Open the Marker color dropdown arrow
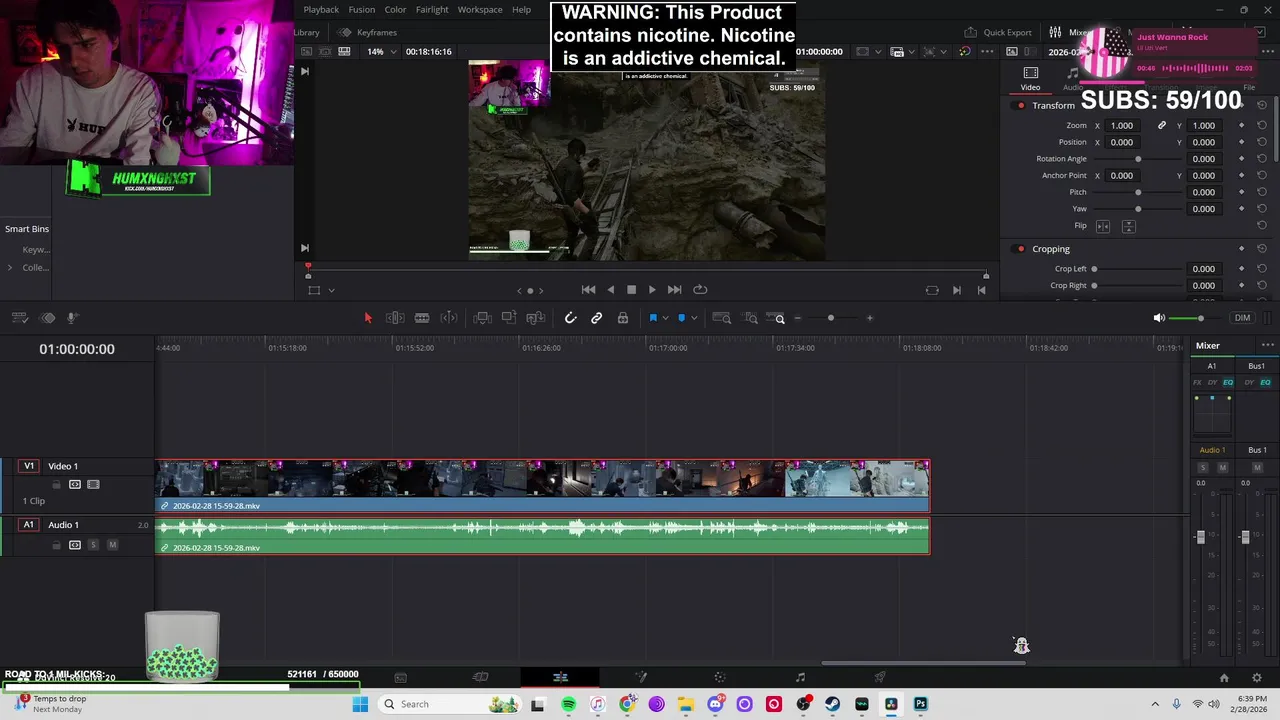 (694, 318)
